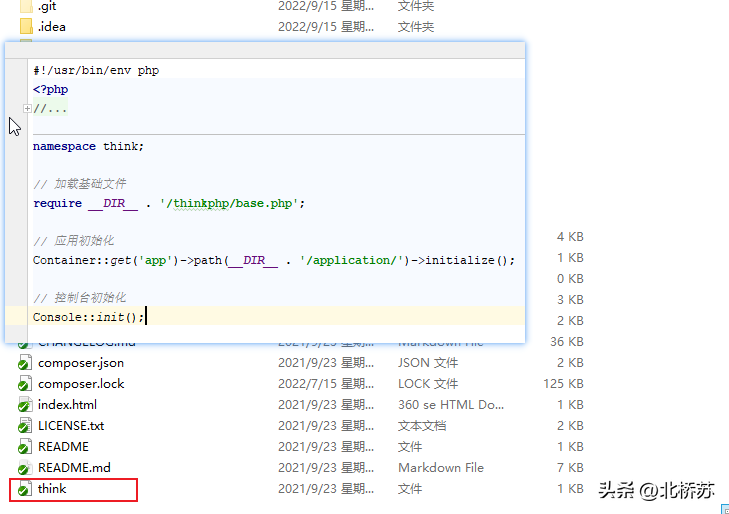The width and height of the screenshot is (729, 514).
Task: Select the README file icon
Action: point(25,447)
